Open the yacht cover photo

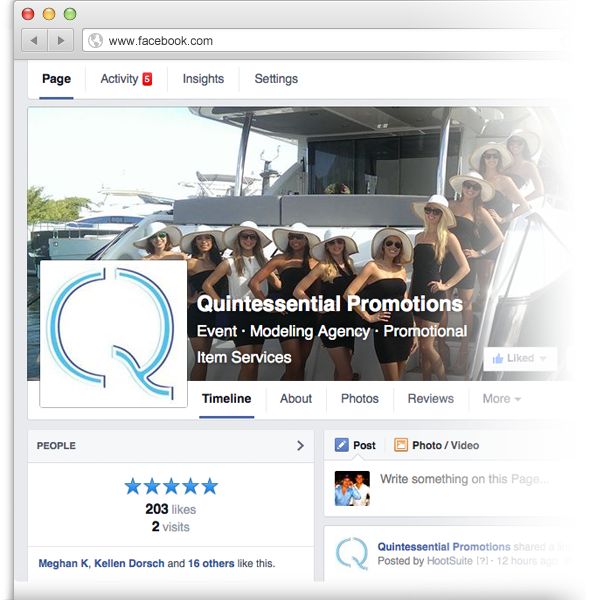point(298,184)
